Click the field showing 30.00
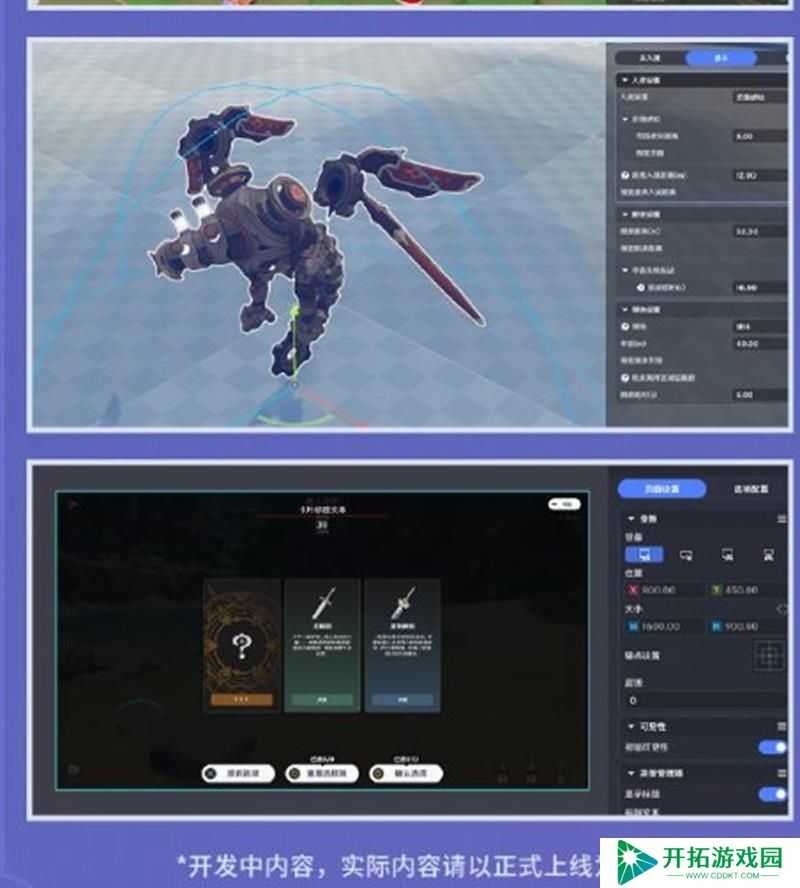This screenshot has height=888, width=800. pos(760,232)
